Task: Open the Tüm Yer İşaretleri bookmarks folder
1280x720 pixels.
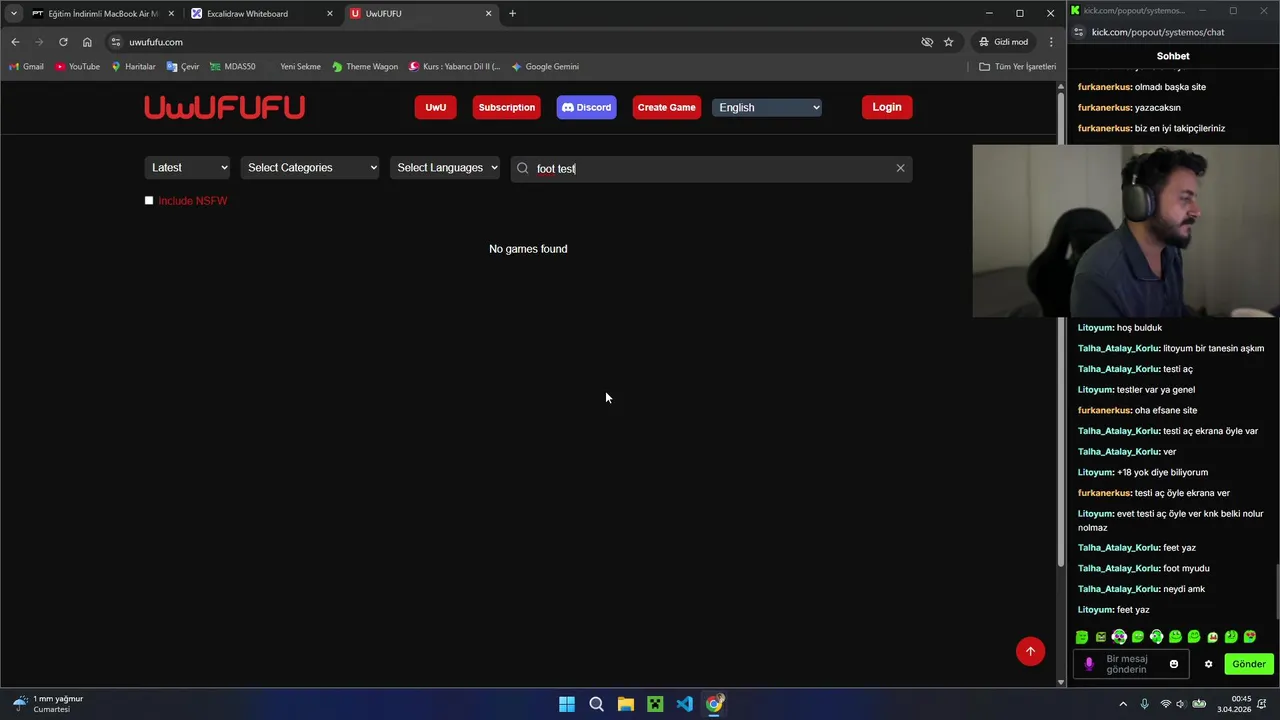Action: (1017, 66)
